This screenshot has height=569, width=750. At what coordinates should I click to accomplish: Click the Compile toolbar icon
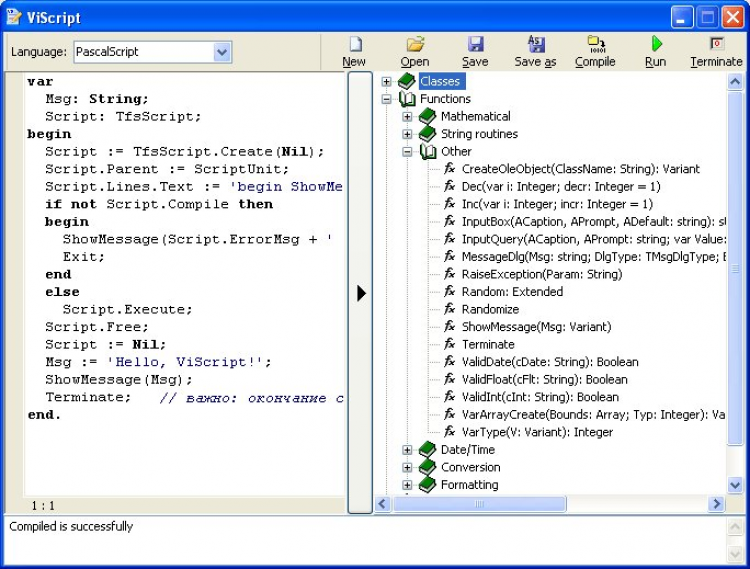(596, 44)
